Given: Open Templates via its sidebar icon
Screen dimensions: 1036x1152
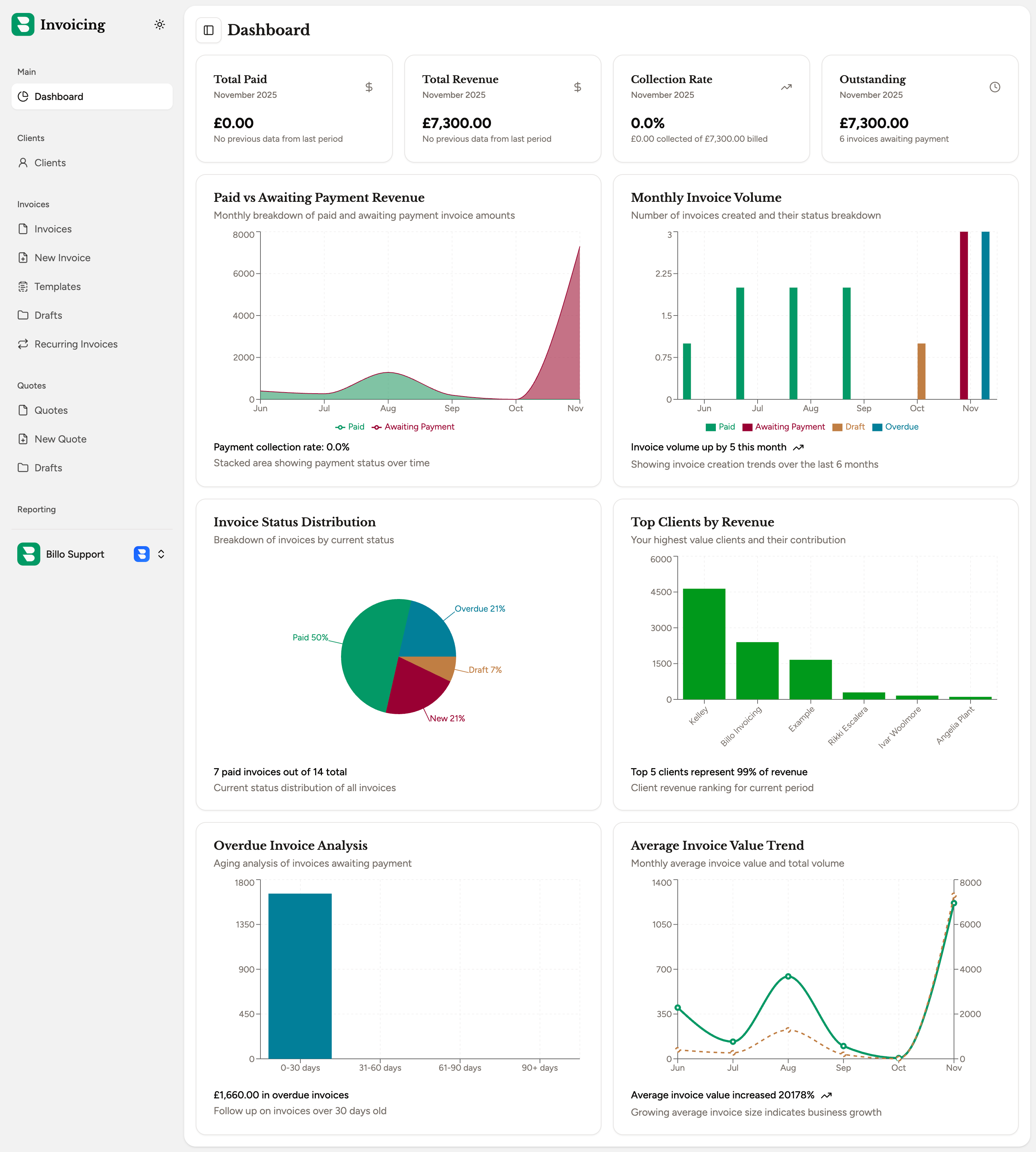Looking at the screenshot, I should pos(23,286).
